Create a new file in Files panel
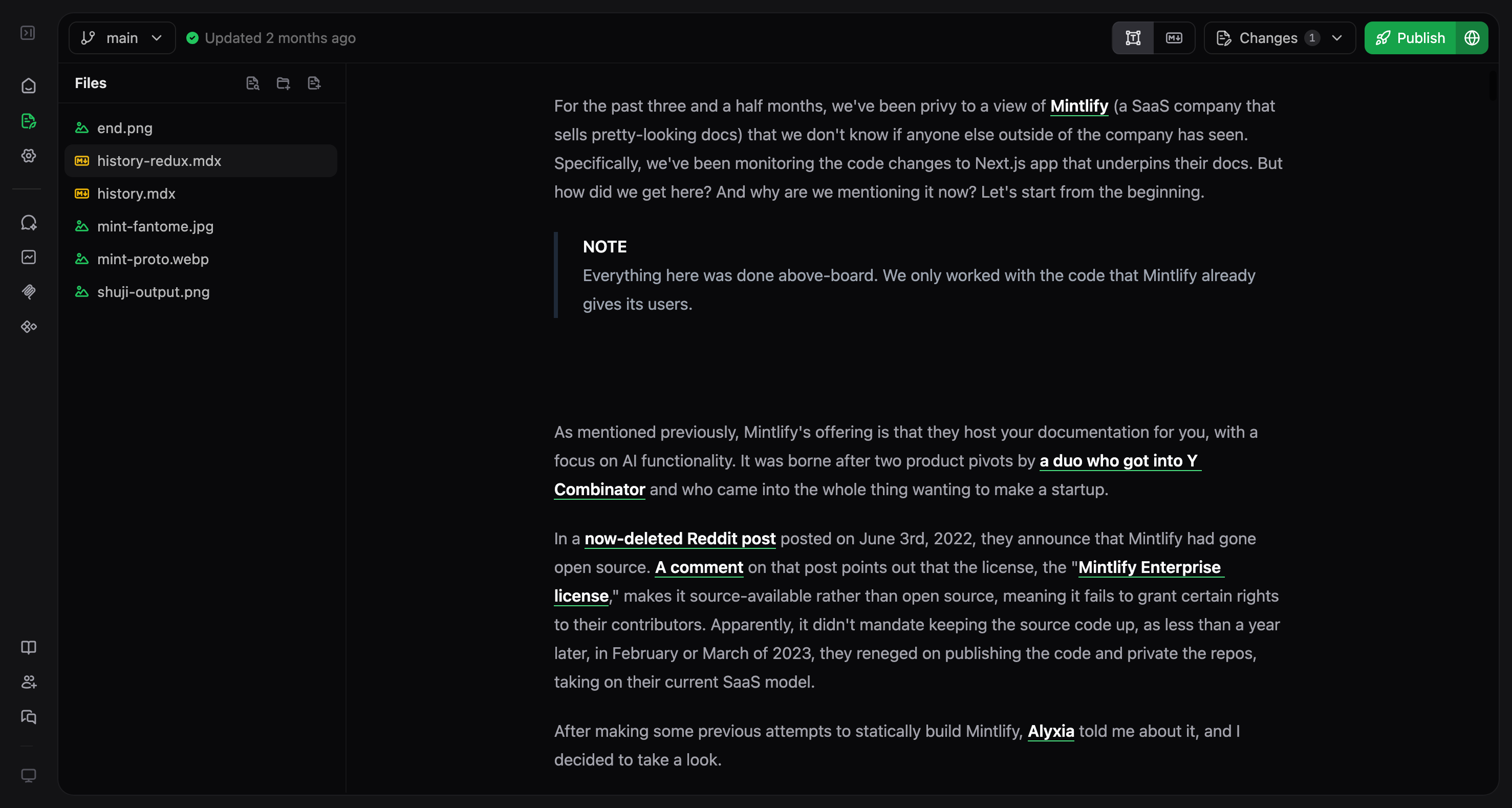 tap(313, 83)
